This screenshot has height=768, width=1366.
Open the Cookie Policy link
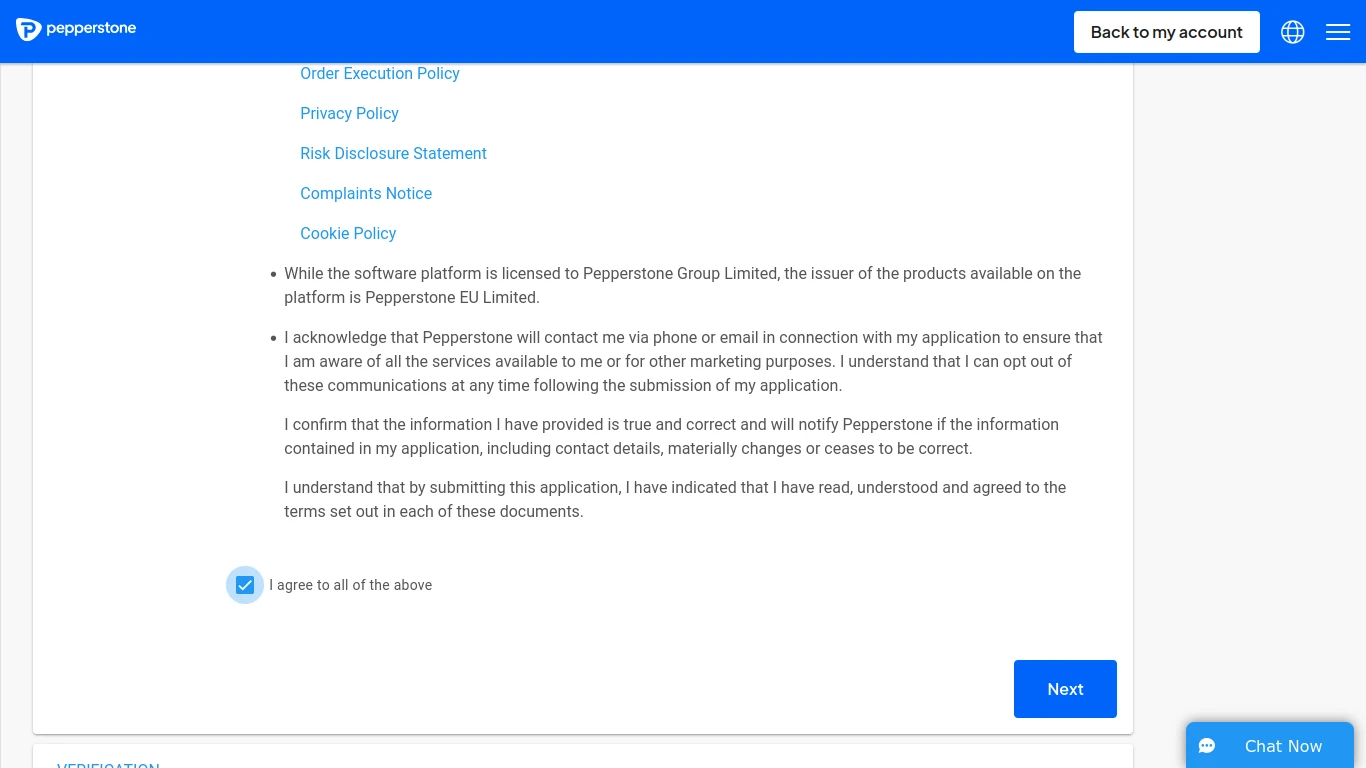point(348,233)
